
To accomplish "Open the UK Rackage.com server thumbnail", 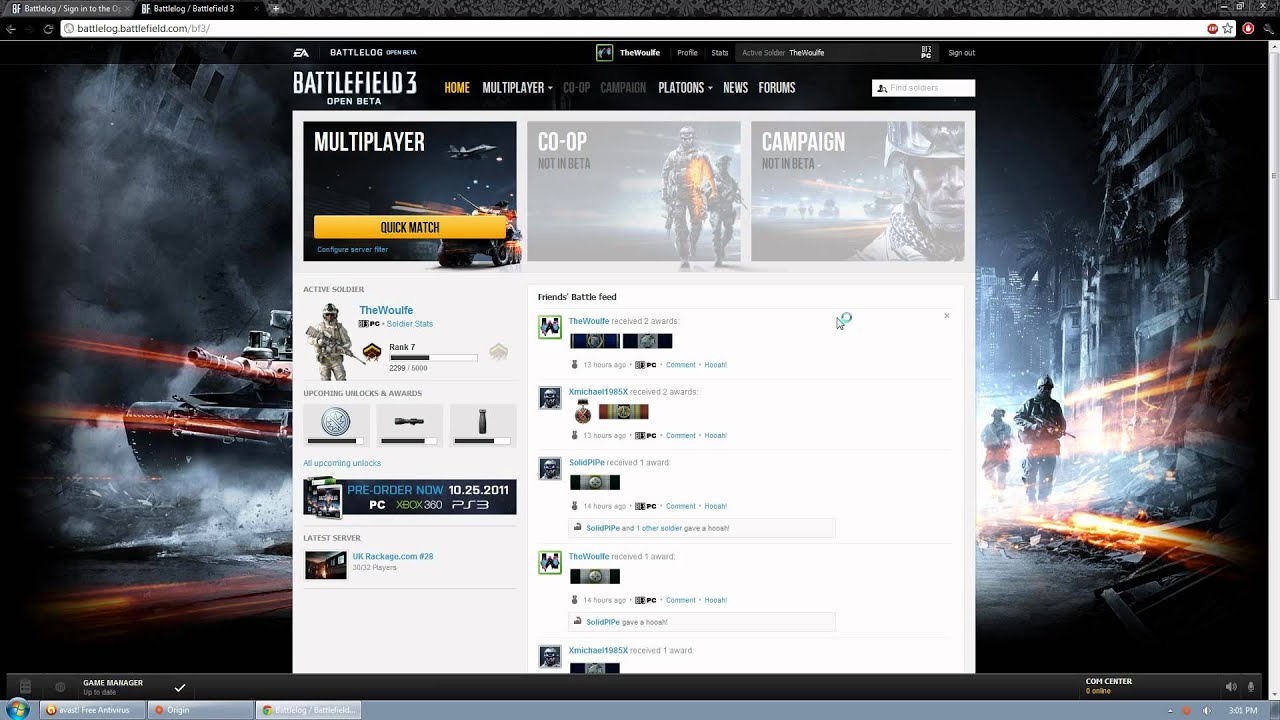I will pyautogui.click(x=326, y=565).
